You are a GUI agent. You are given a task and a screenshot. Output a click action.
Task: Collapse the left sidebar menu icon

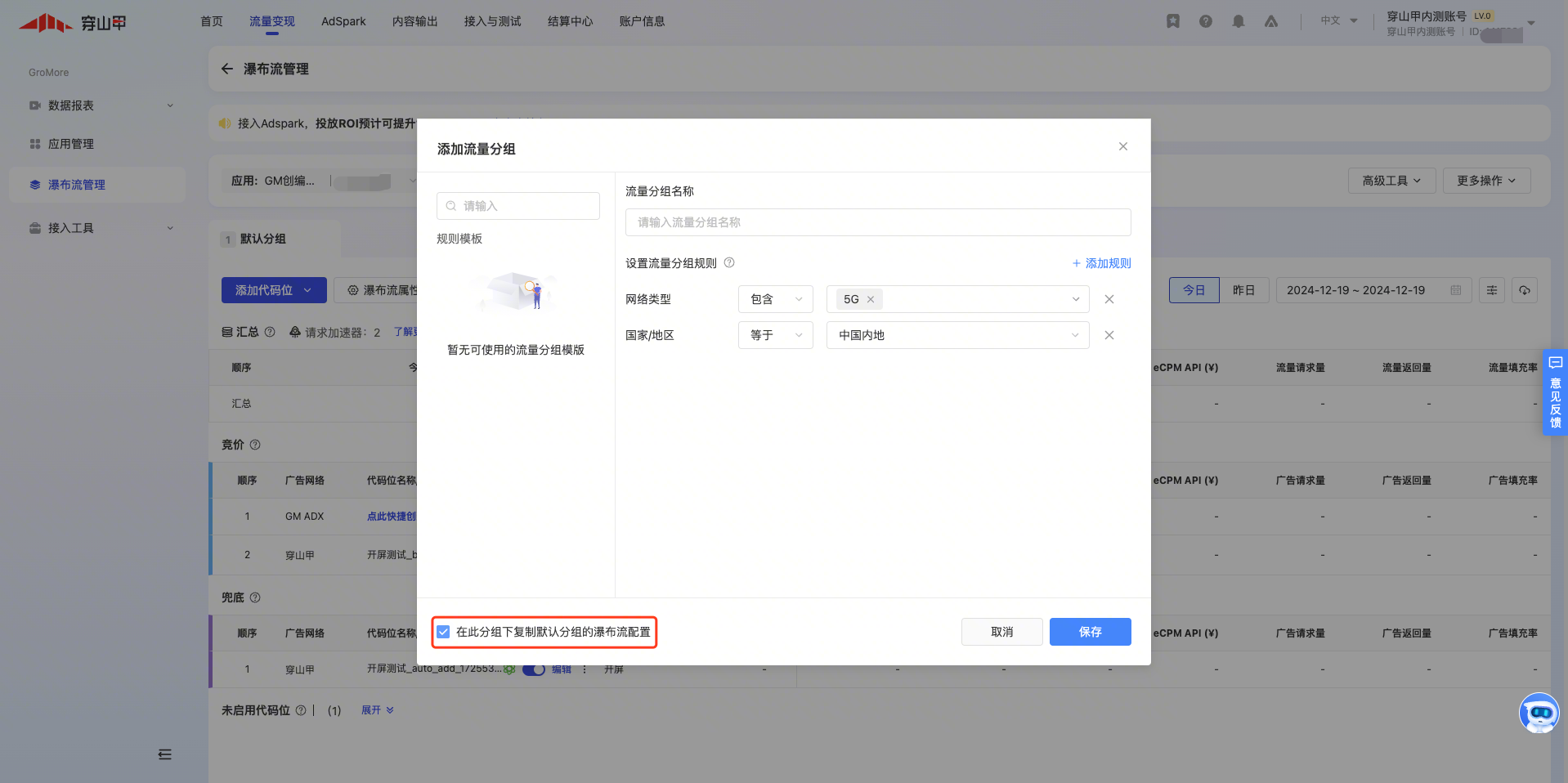click(x=165, y=754)
